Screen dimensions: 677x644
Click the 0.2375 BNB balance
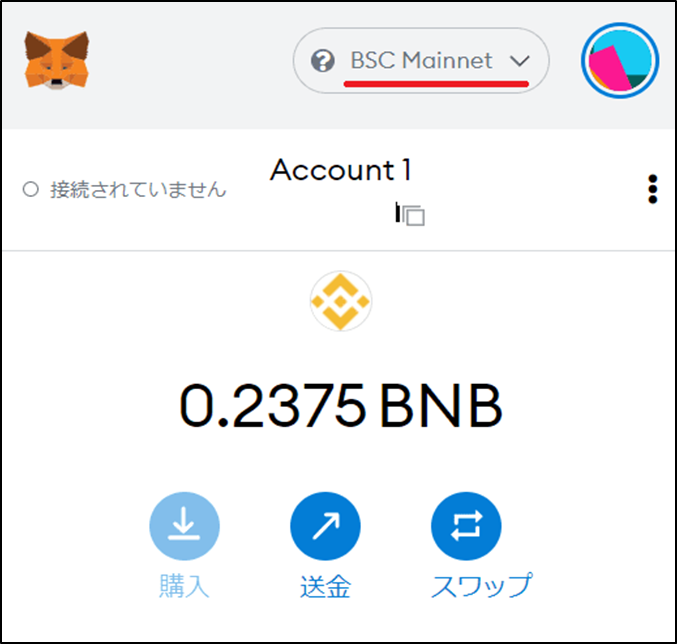pyautogui.click(x=341, y=406)
